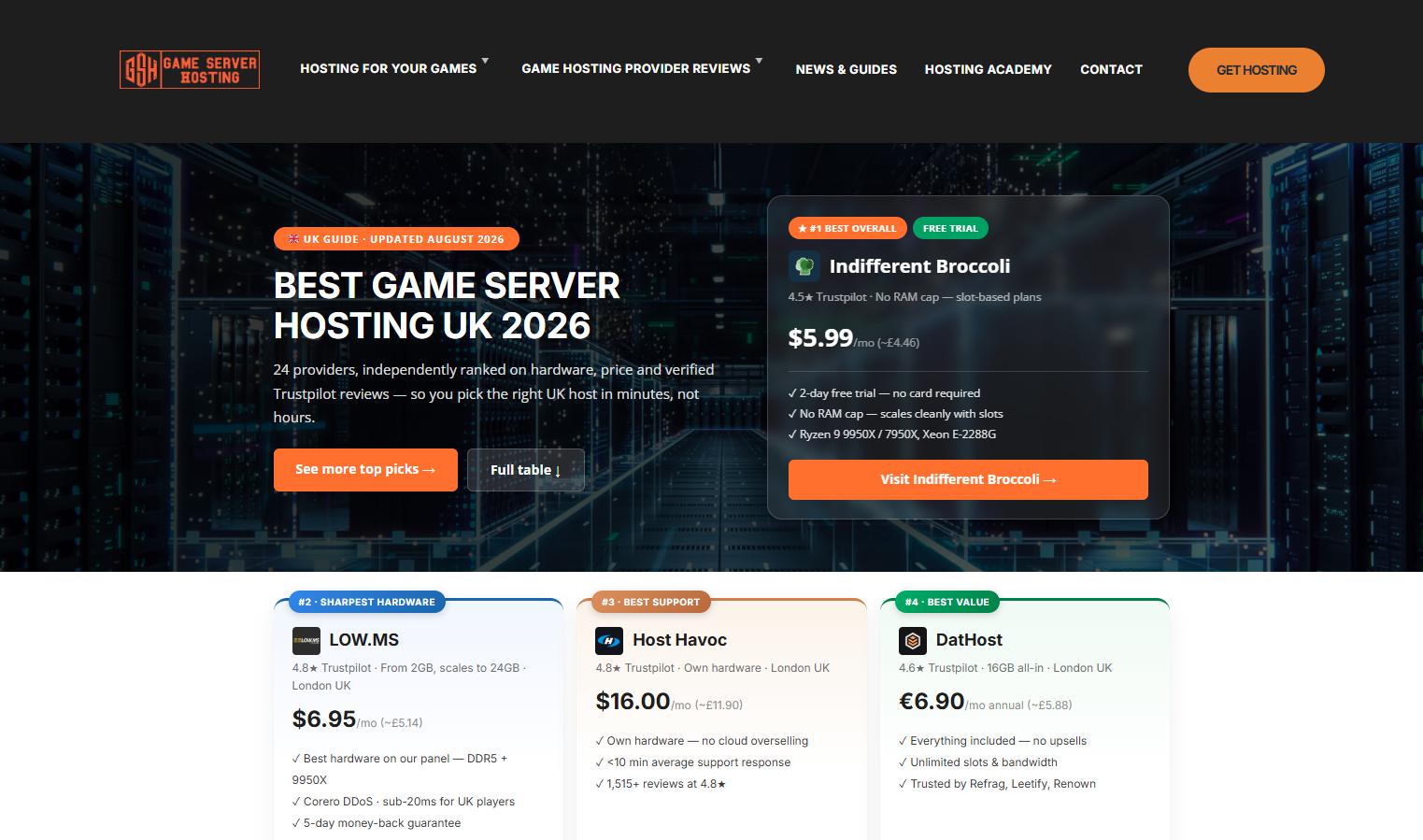Jump to the Full table
The width and height of the screenshot is (1423, 840).
526,470
